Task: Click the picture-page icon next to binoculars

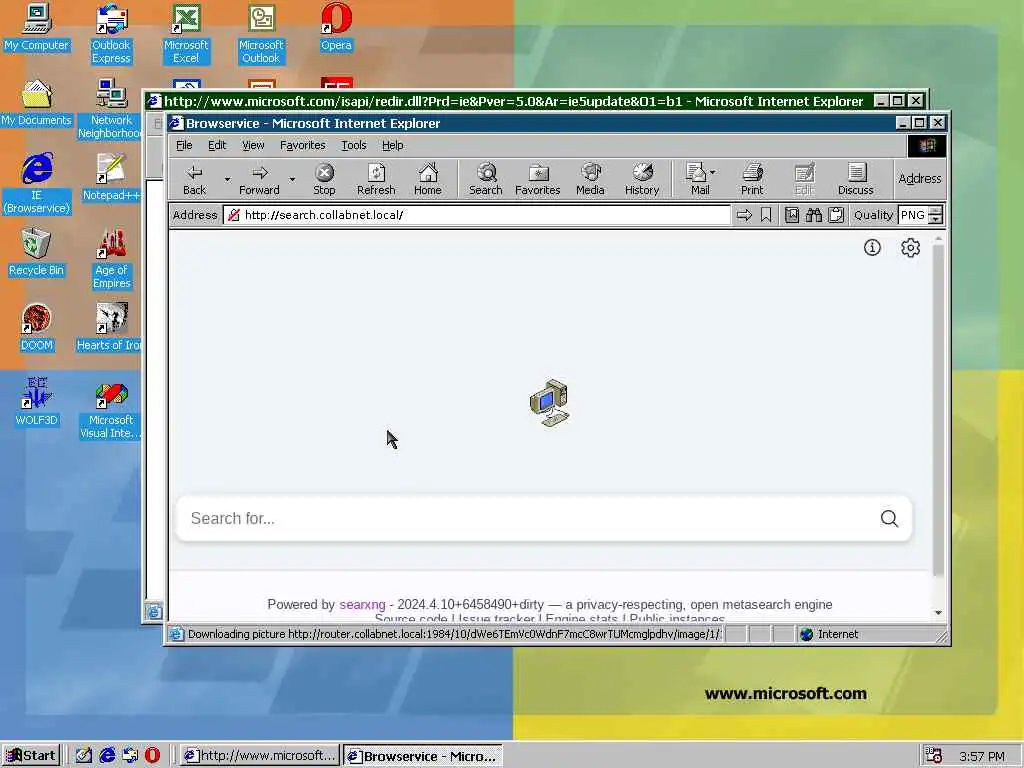Action: point(792,215)
